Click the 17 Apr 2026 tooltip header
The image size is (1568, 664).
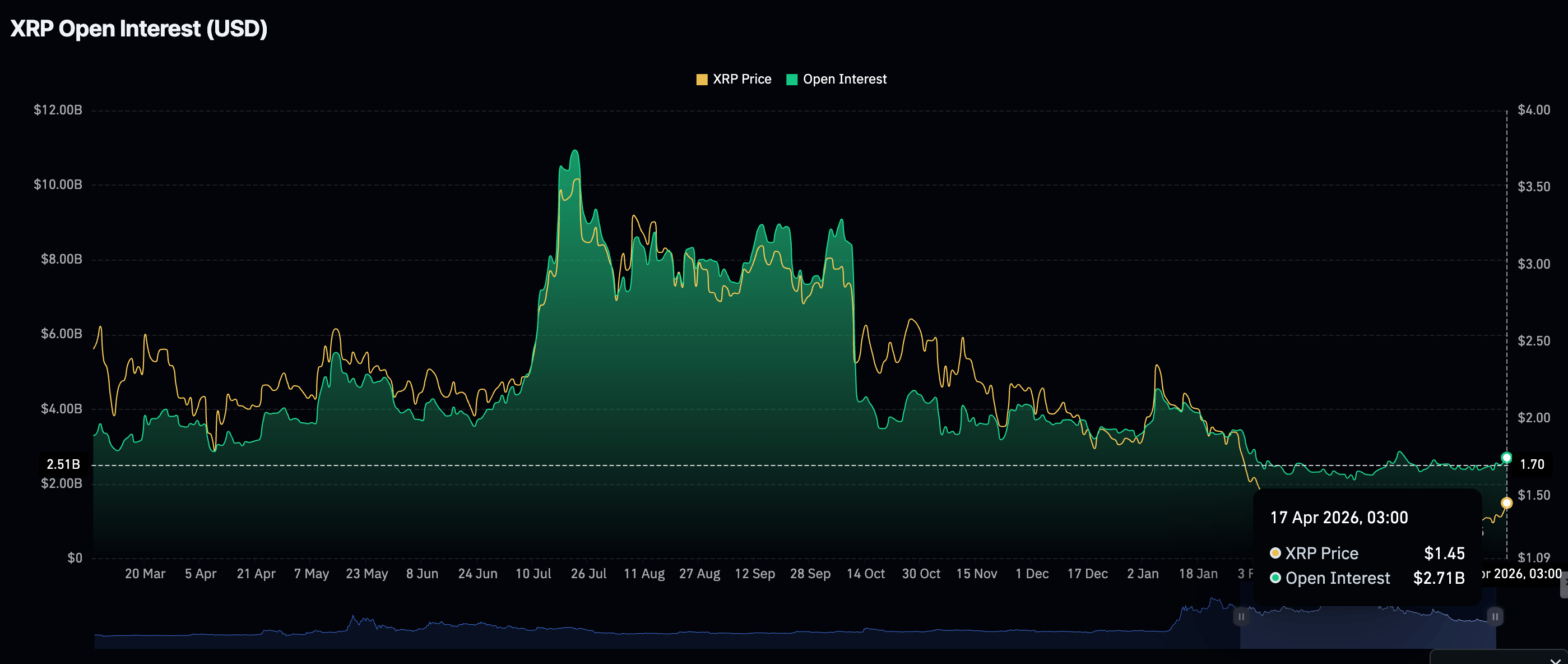1339,517
